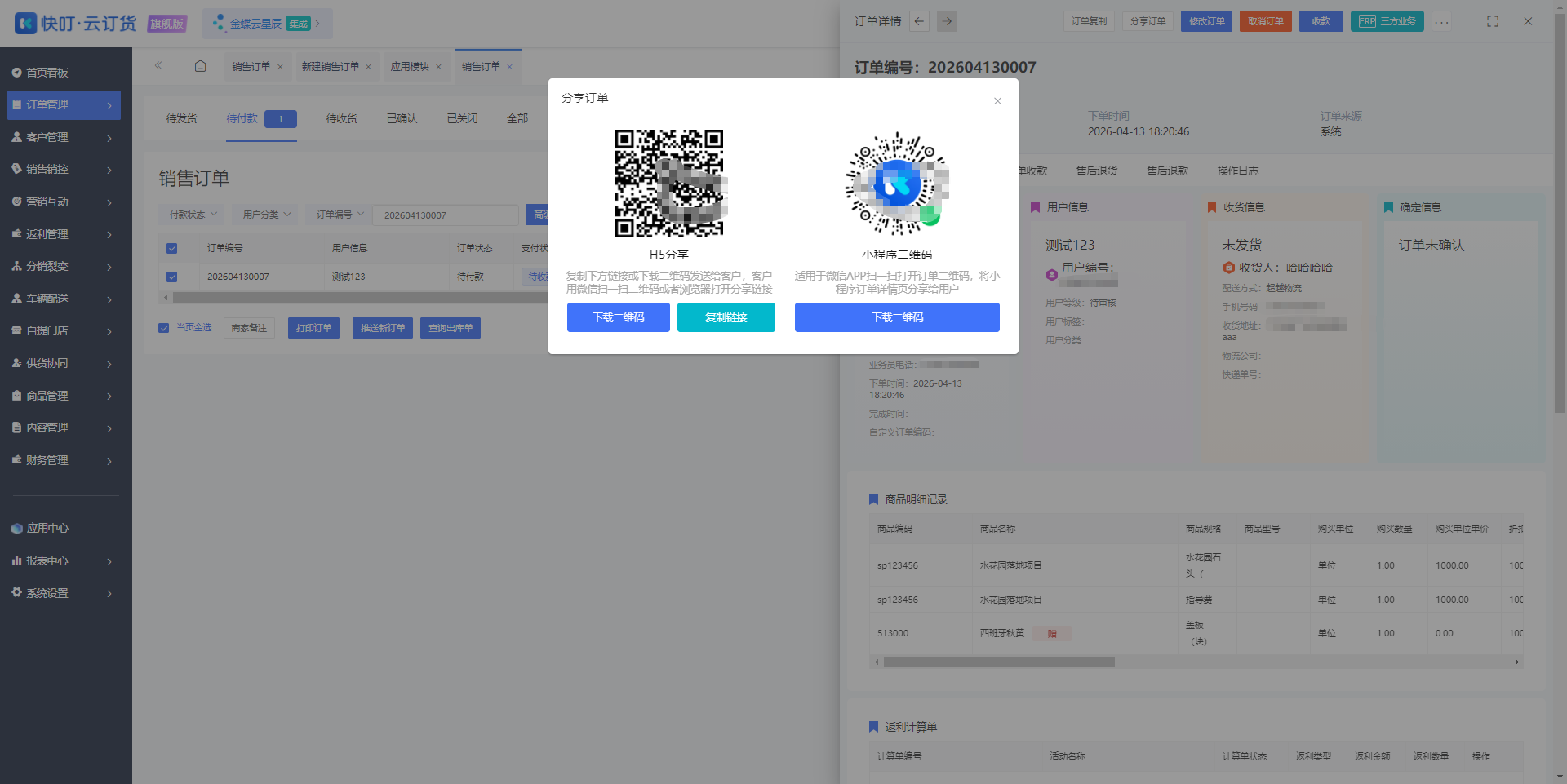
Task: Expand the 客户管理 sidebar menu
Action: pos(64,137)
